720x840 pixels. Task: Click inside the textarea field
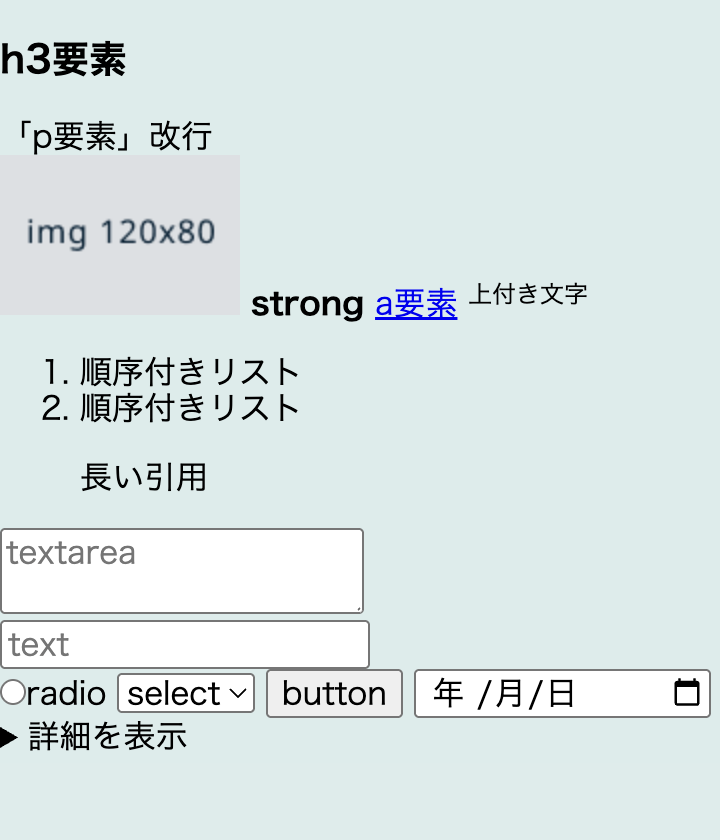(180, 570)
